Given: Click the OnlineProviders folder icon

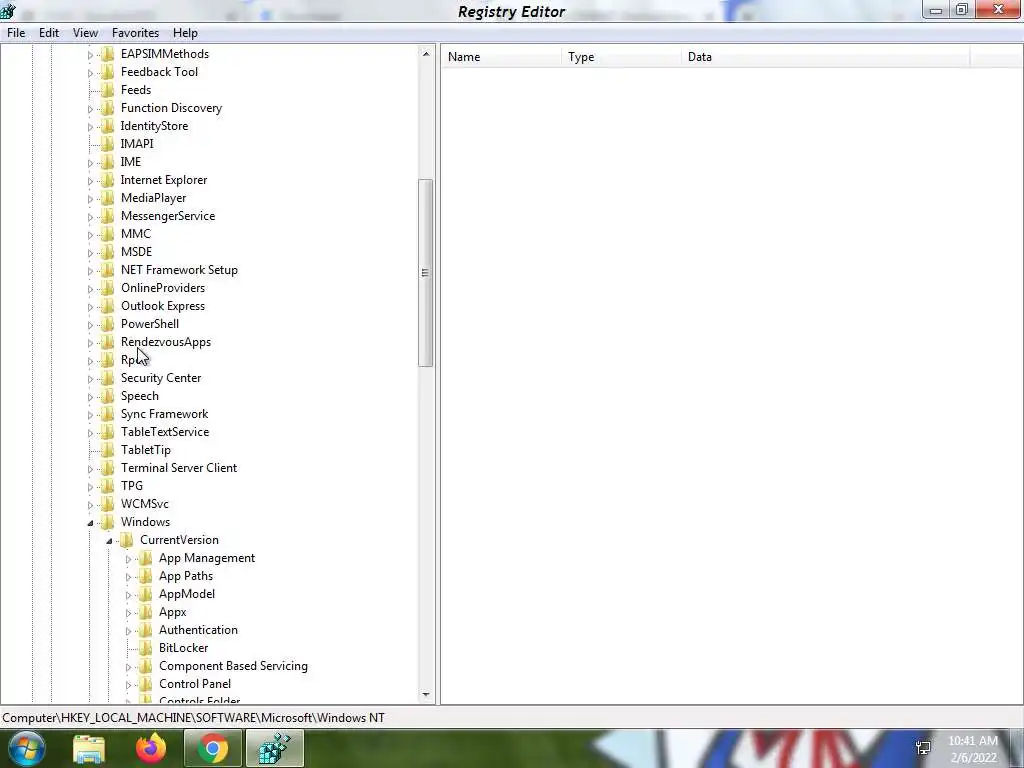Looking at the screenshot, I should (108, 288).
